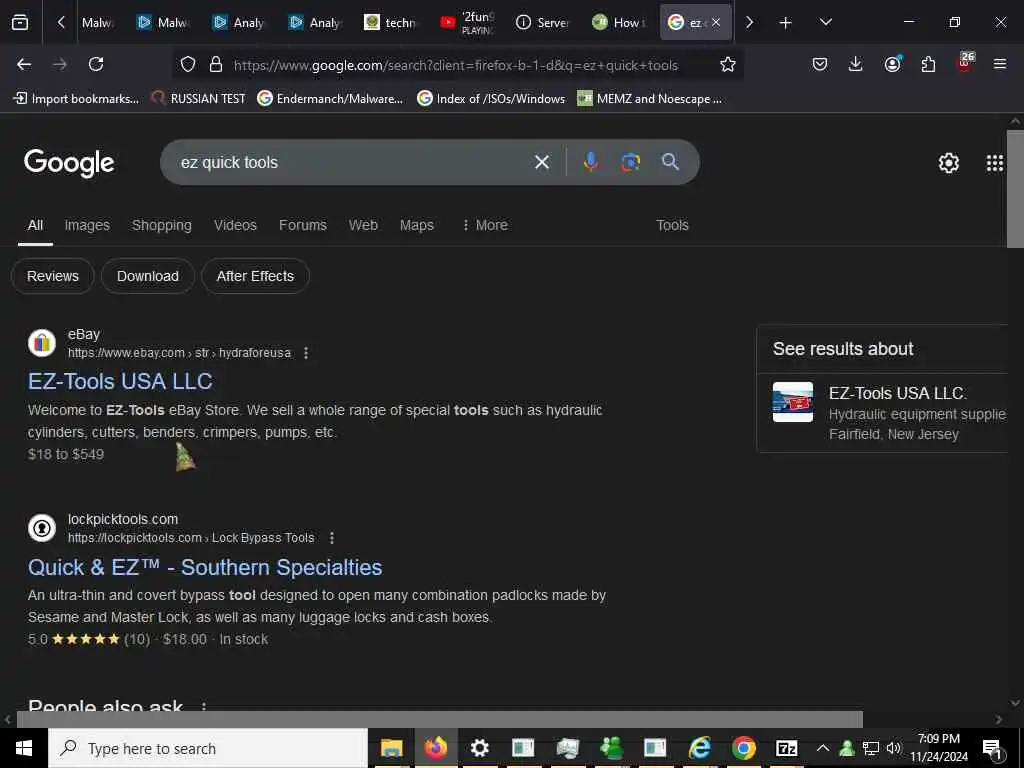
Task: Close the active ez quick tools tab
Action: tap(716, 22)
